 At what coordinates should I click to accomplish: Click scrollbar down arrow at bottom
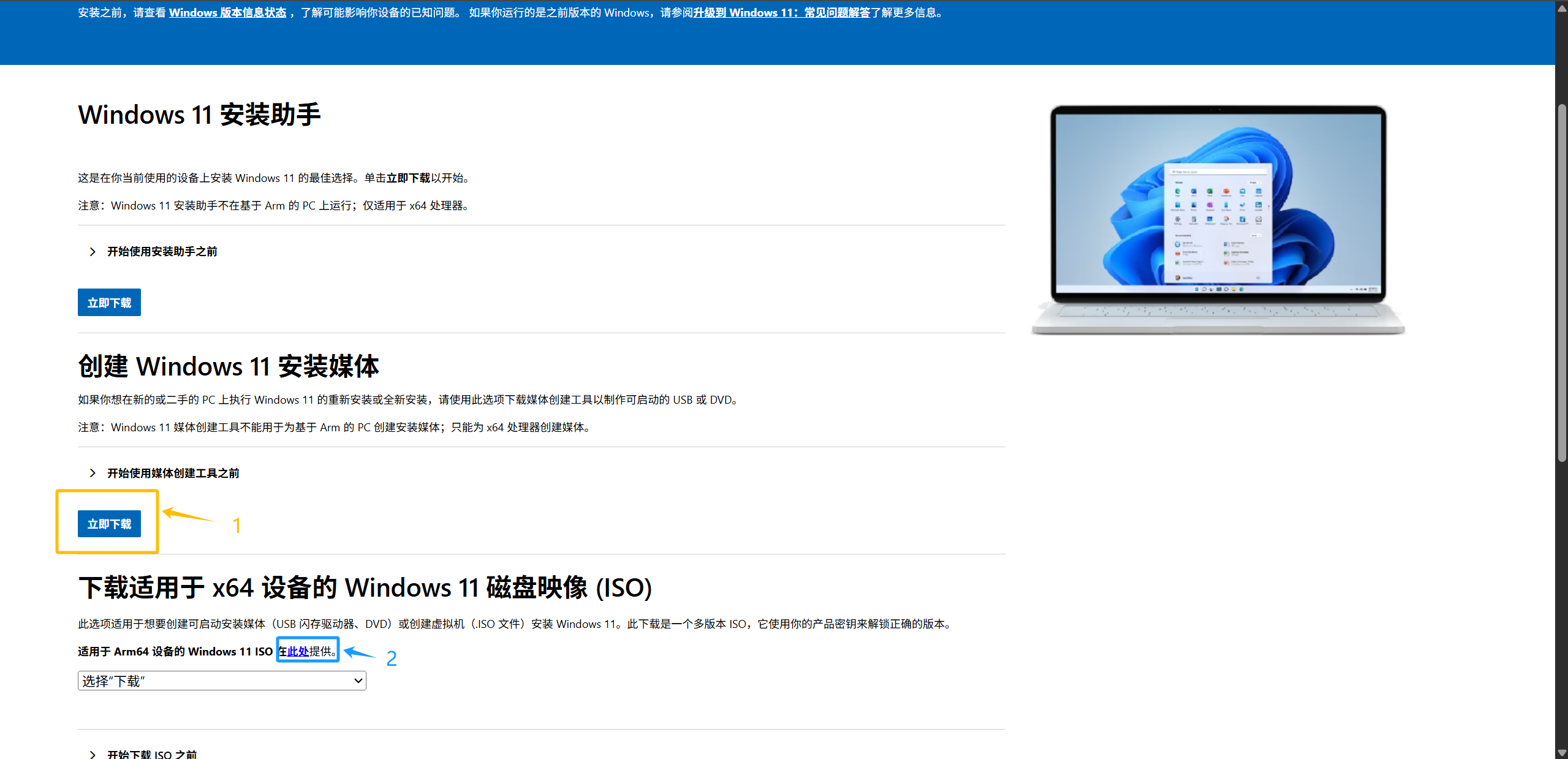[1562, 753]
